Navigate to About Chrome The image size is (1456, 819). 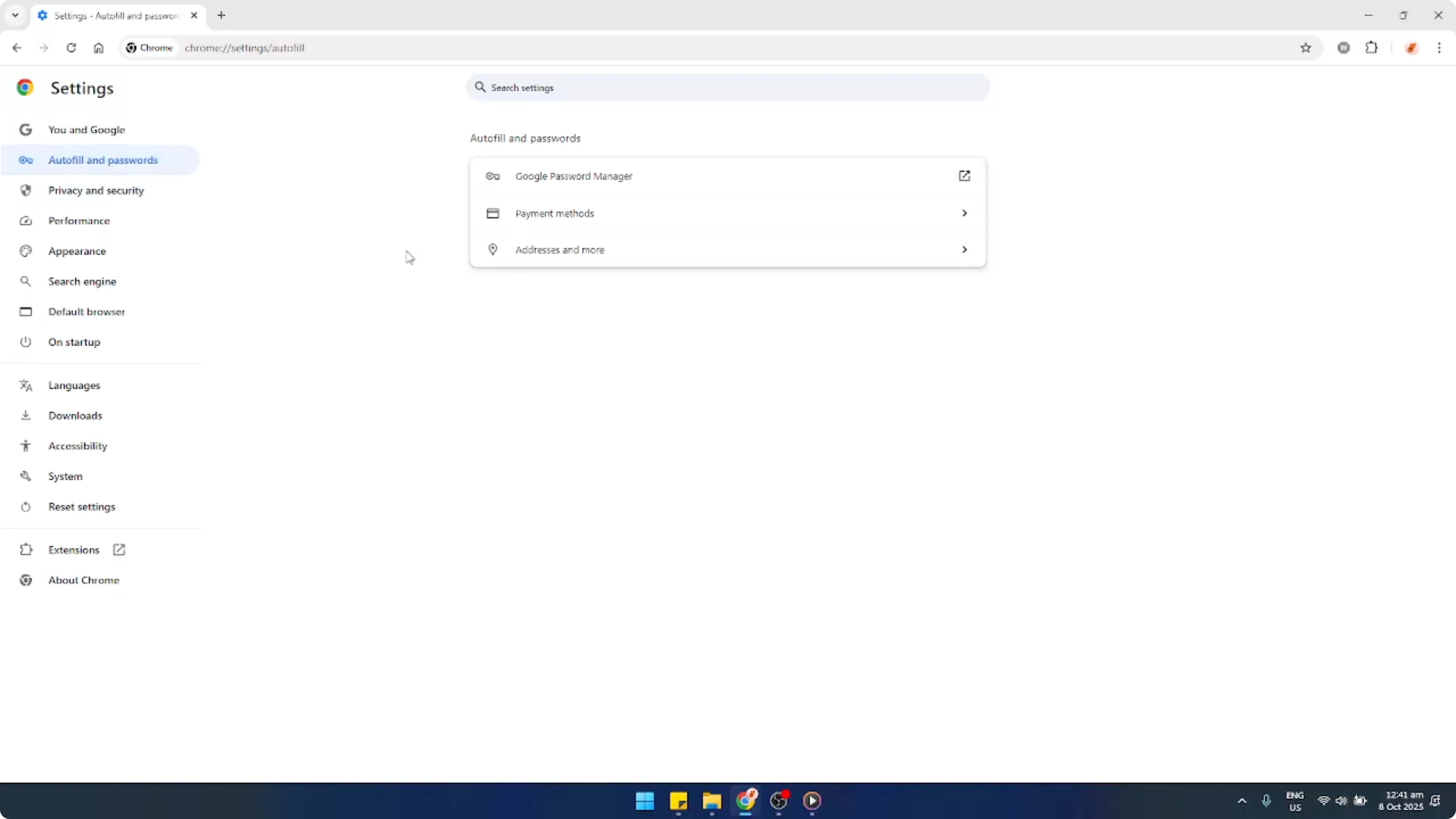click(83, 580)
